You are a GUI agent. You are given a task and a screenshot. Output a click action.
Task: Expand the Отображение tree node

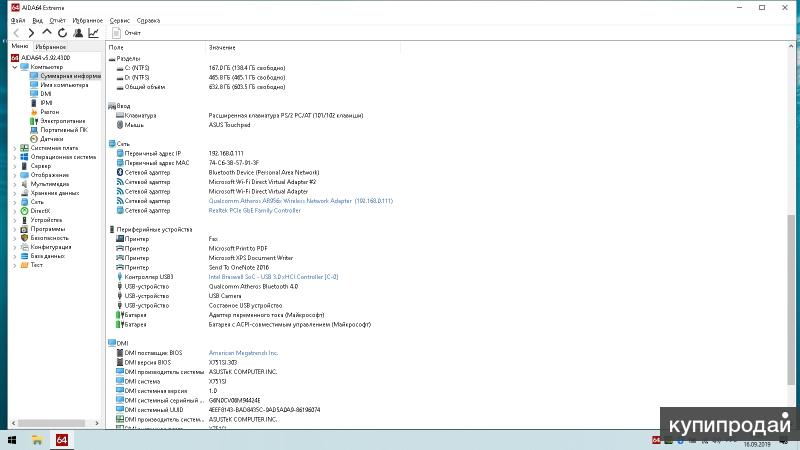coord(15,175)
